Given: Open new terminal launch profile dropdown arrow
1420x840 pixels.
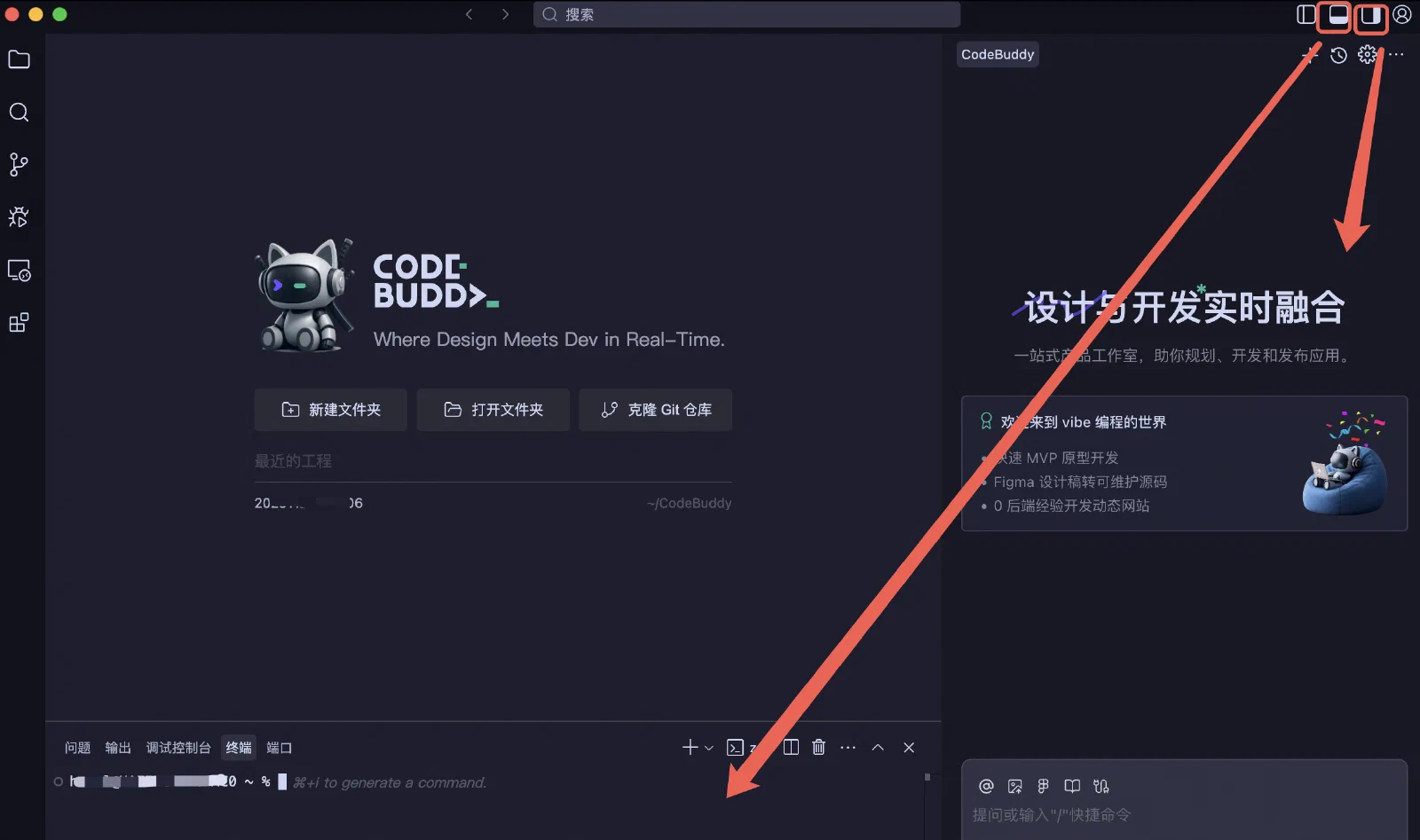Looking at the screenshot, I should pyautogui.click(x=709, y=748).
